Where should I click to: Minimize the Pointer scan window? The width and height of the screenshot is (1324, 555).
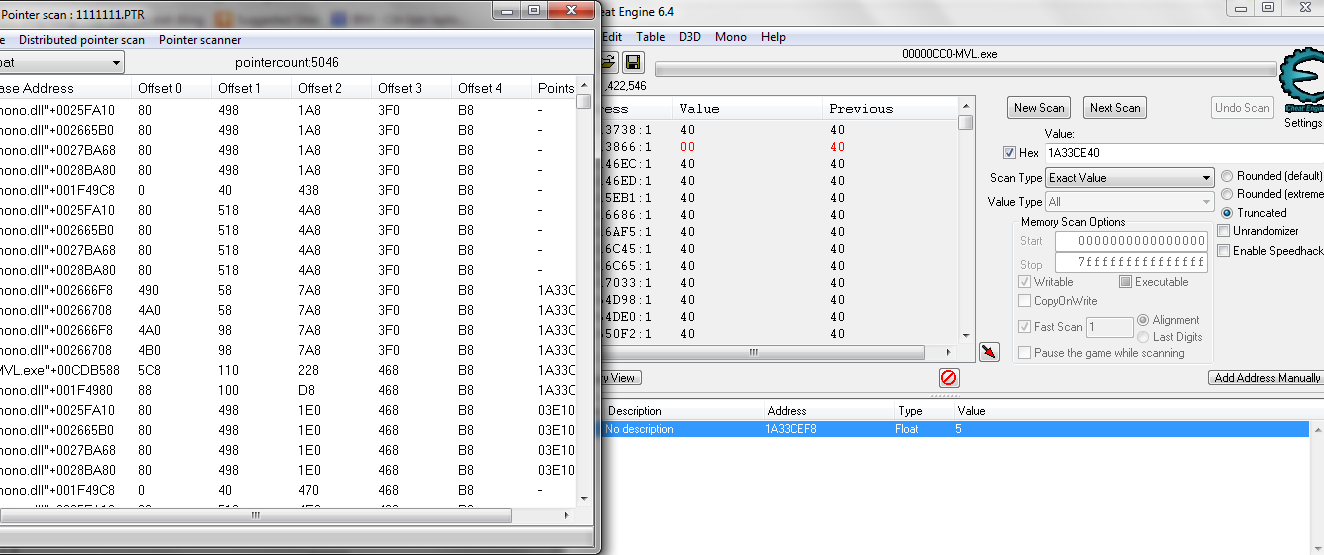(510, 10)
